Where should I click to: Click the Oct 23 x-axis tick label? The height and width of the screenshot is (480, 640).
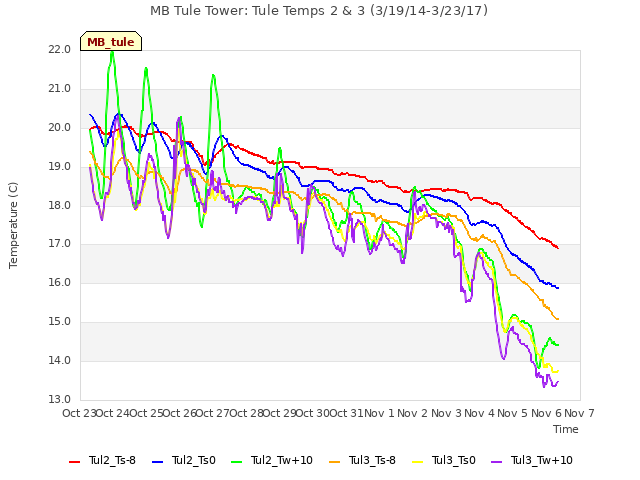tap(79, 413)
